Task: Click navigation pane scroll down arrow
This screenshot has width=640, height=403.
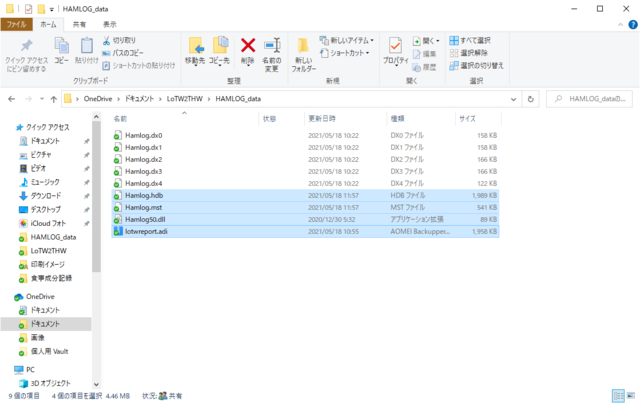Action: pos(96,384)
